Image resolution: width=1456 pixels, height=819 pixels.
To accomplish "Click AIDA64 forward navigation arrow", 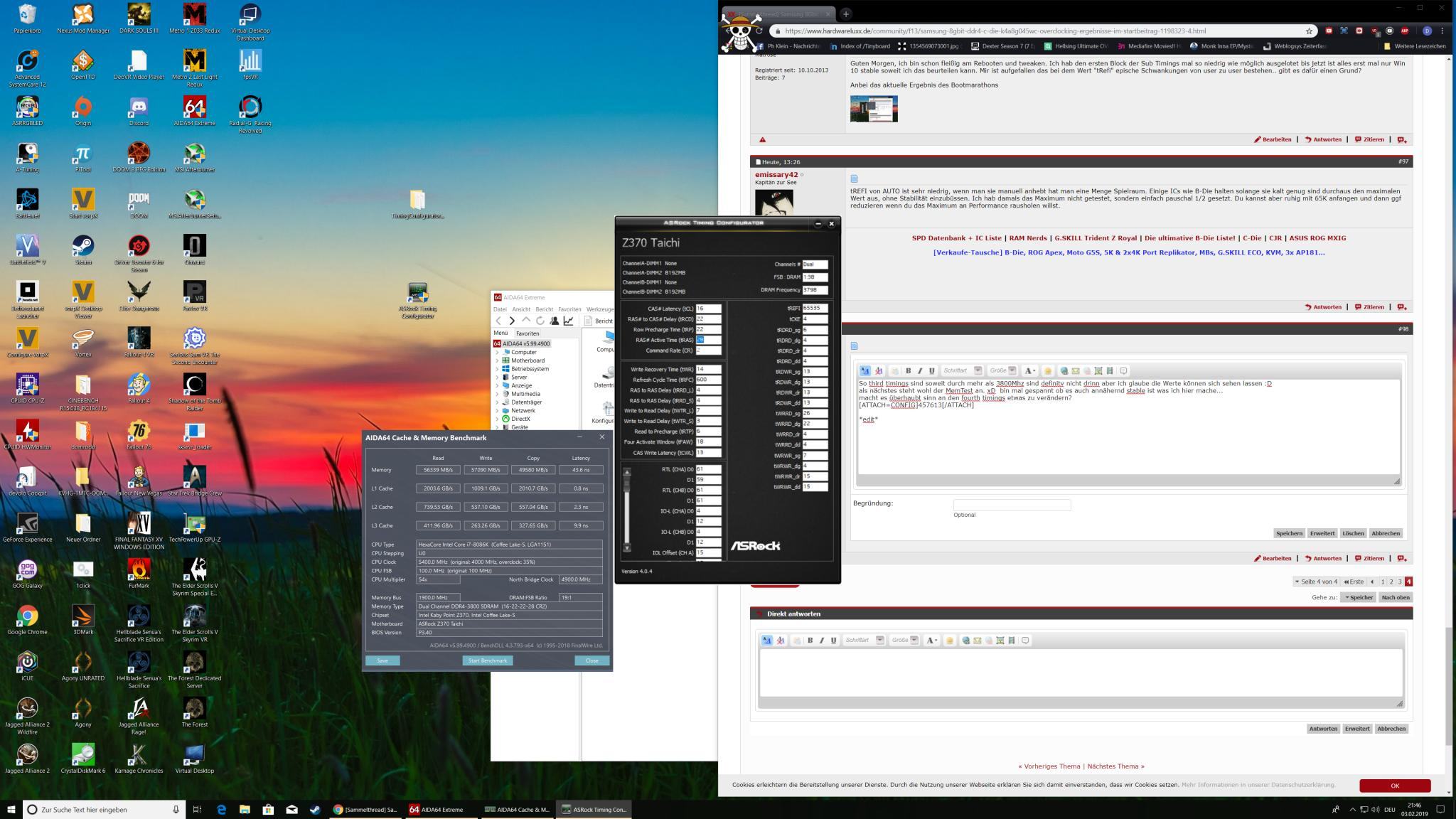I will pyautogui.click(x=512, y=321).
